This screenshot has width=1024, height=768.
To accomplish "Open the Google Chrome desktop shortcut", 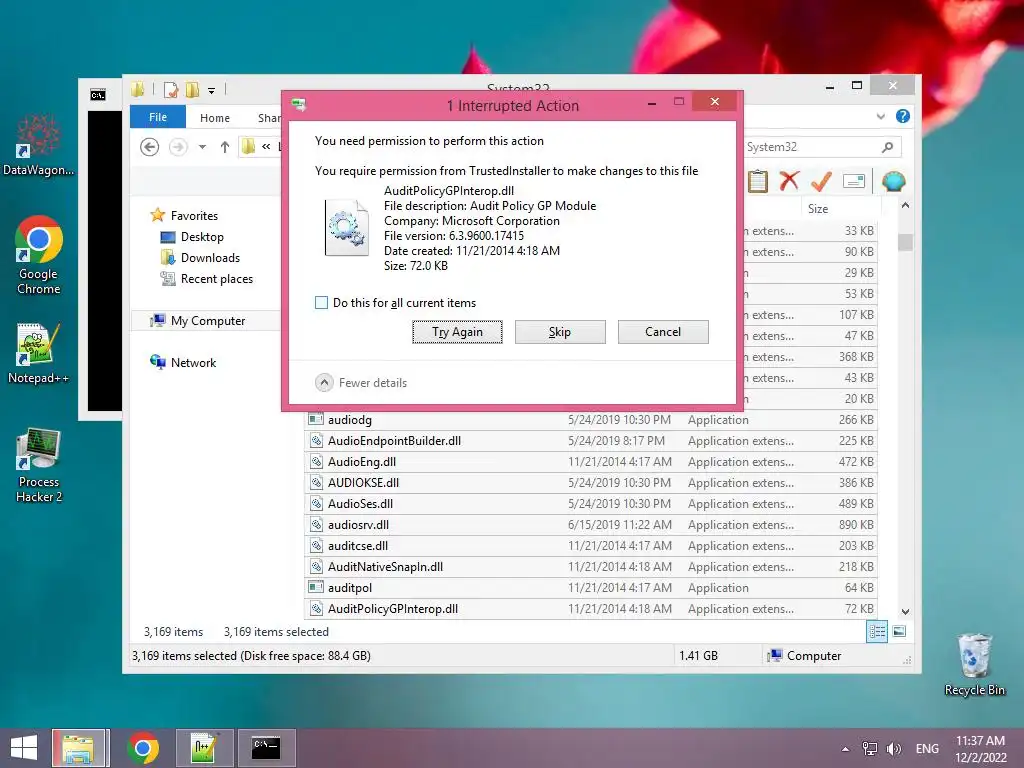I will (x=39, y=255).
